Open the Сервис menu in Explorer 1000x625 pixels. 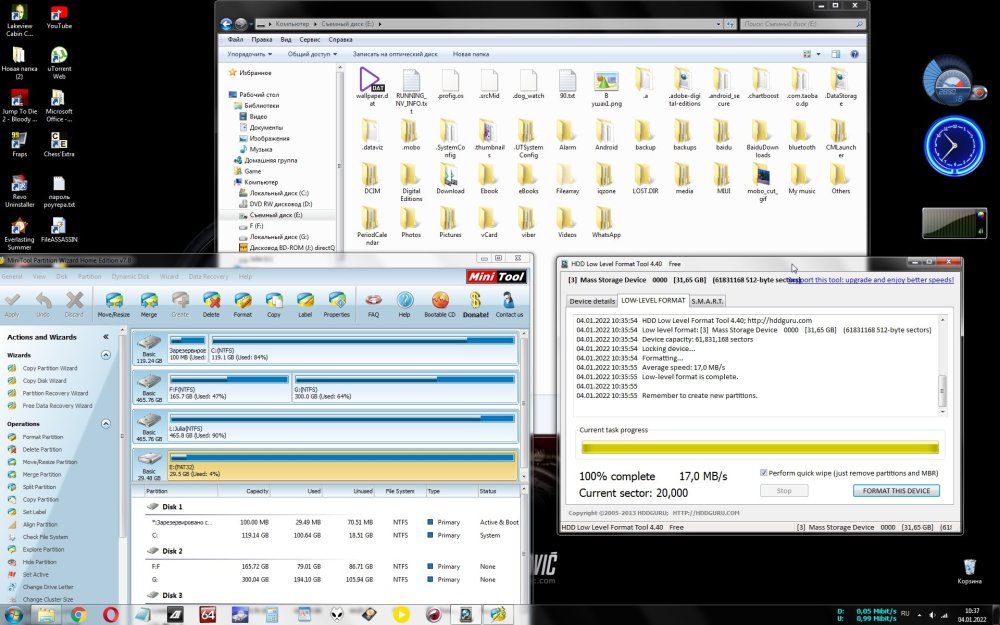[310, 39]
